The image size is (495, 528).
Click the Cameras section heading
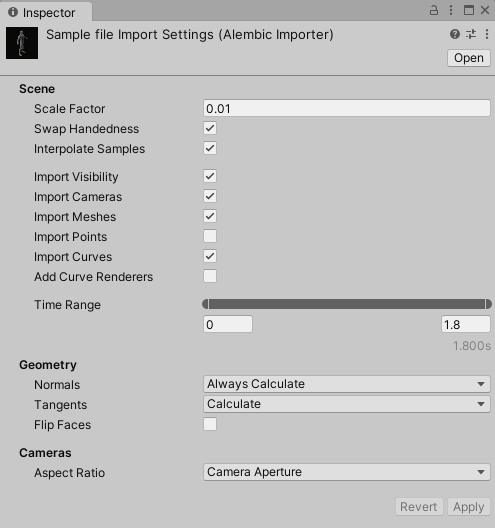tap(45, 453)
